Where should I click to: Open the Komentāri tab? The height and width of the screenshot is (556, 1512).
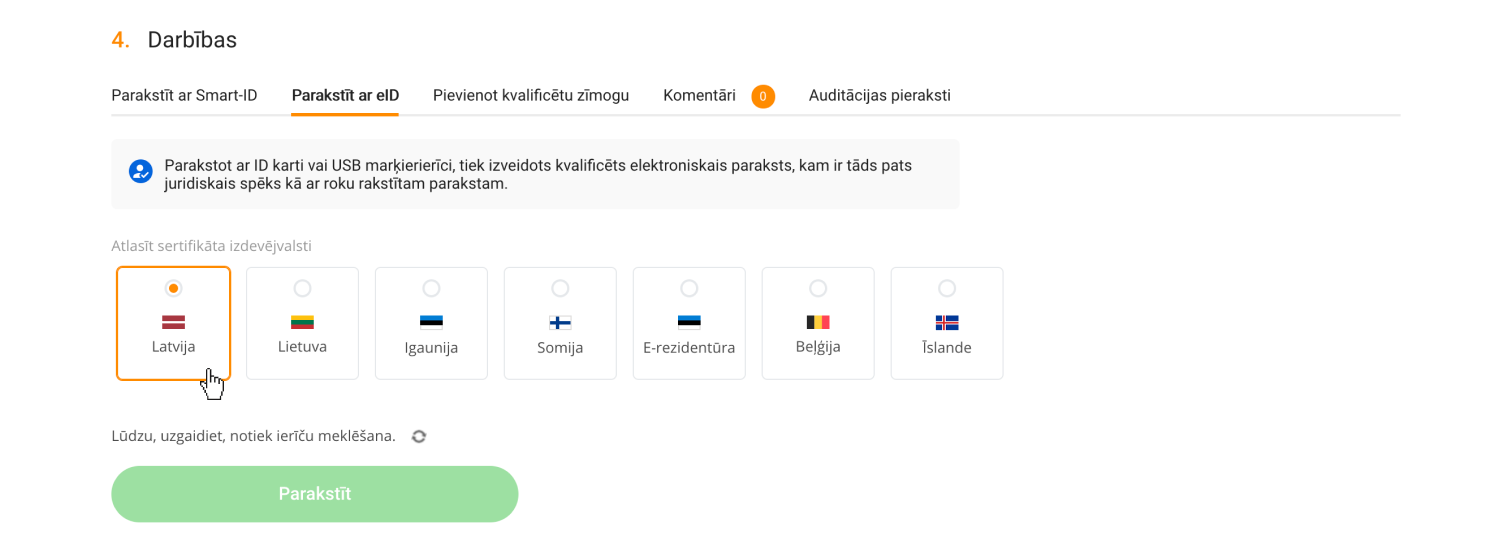point(699,96)
